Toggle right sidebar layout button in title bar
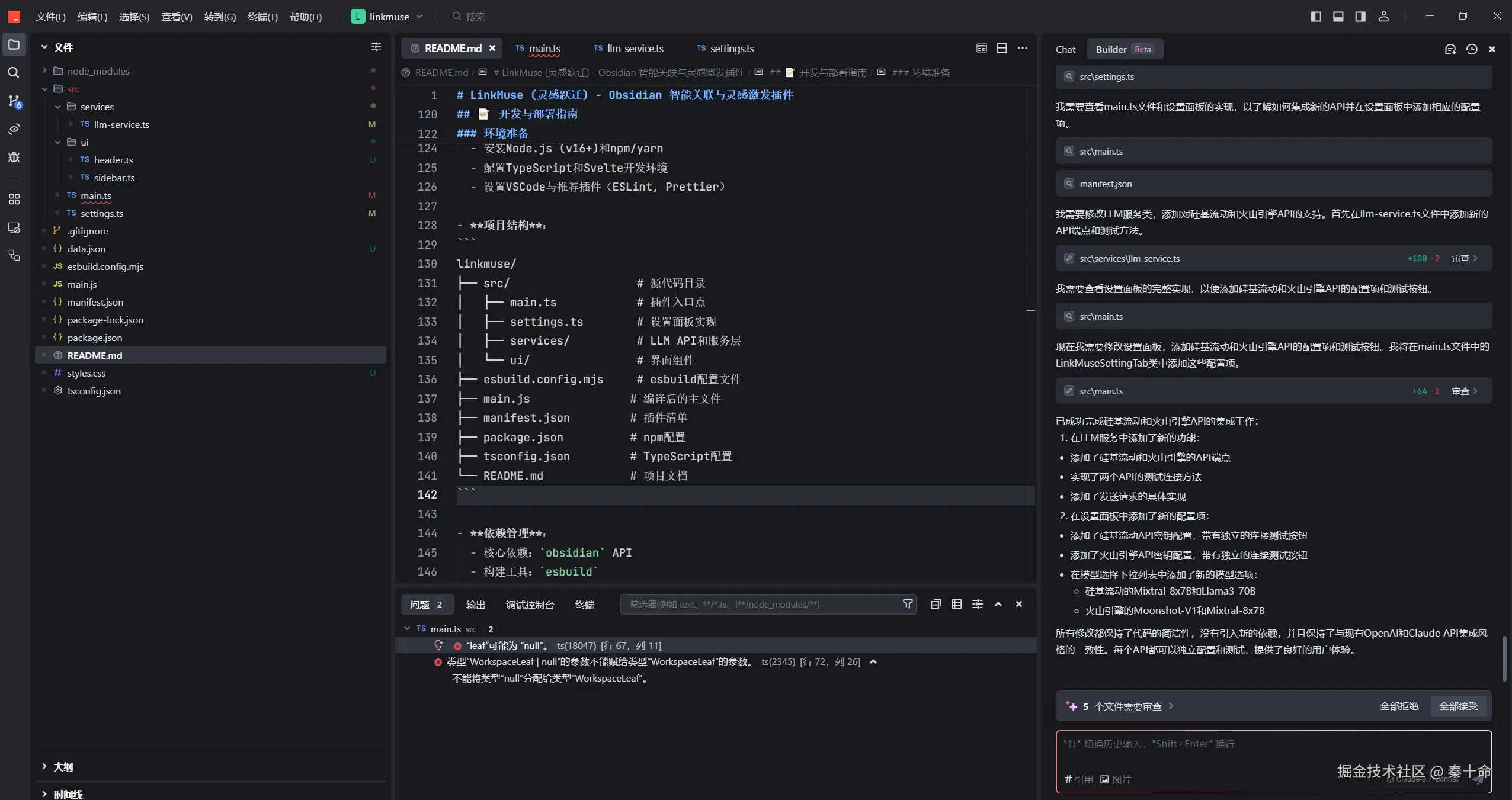 1361,16
